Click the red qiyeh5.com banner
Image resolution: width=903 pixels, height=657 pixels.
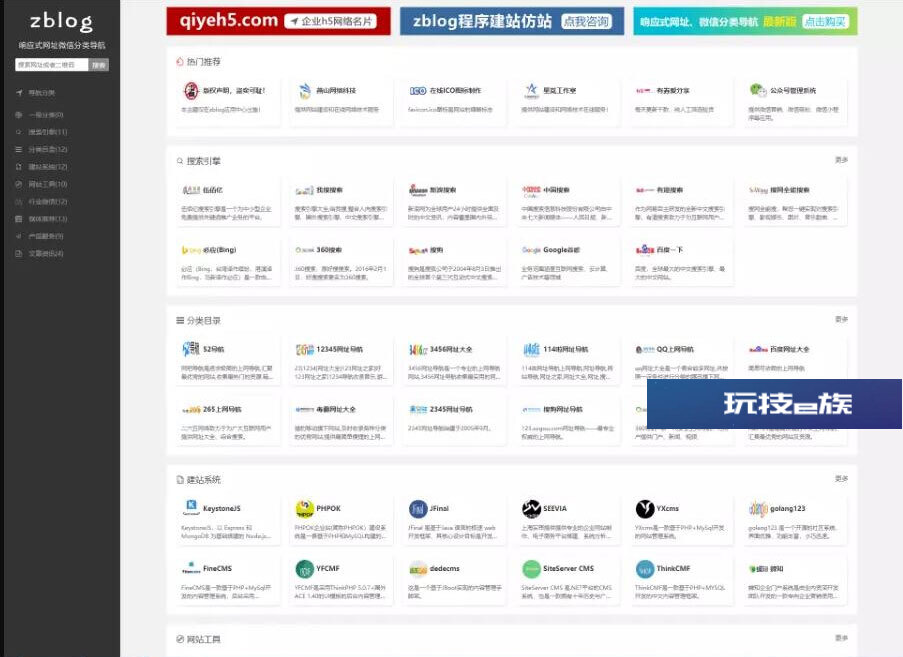click(x=279, y=21)
